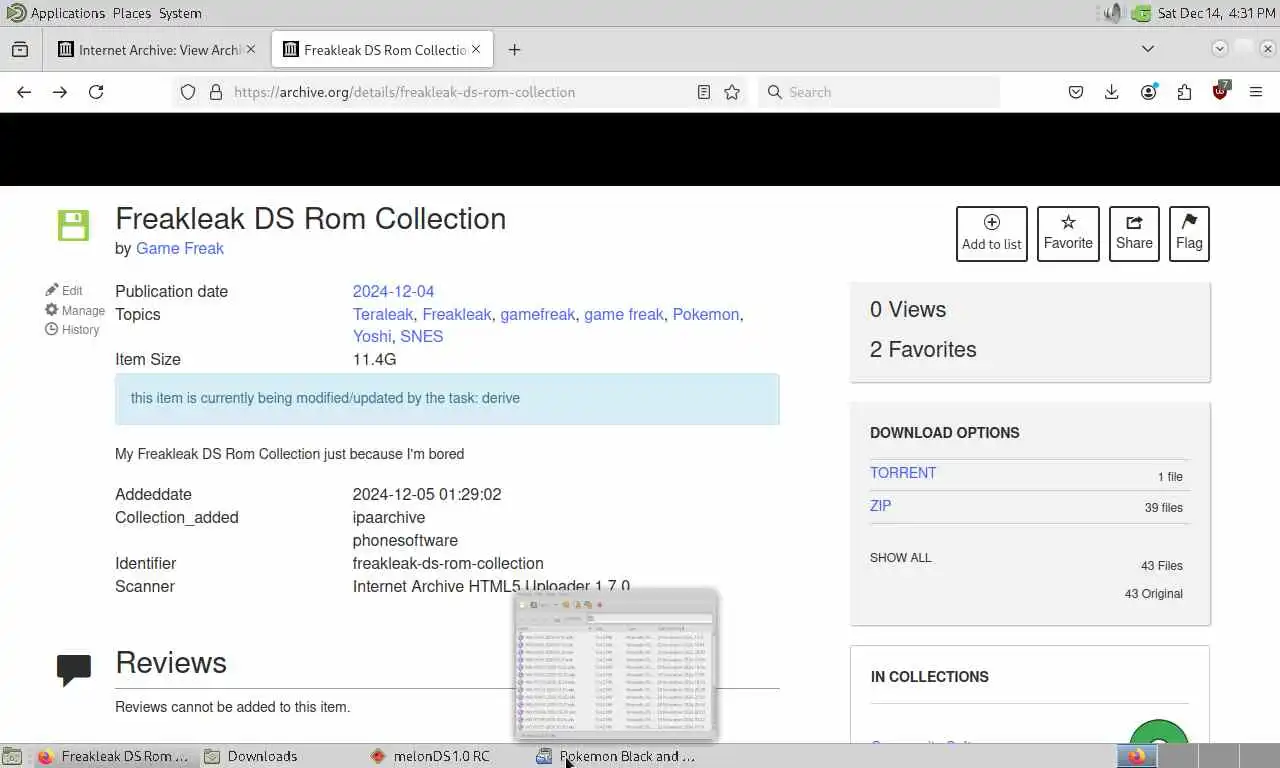Click the site security padlock icon

coord(215,92)
